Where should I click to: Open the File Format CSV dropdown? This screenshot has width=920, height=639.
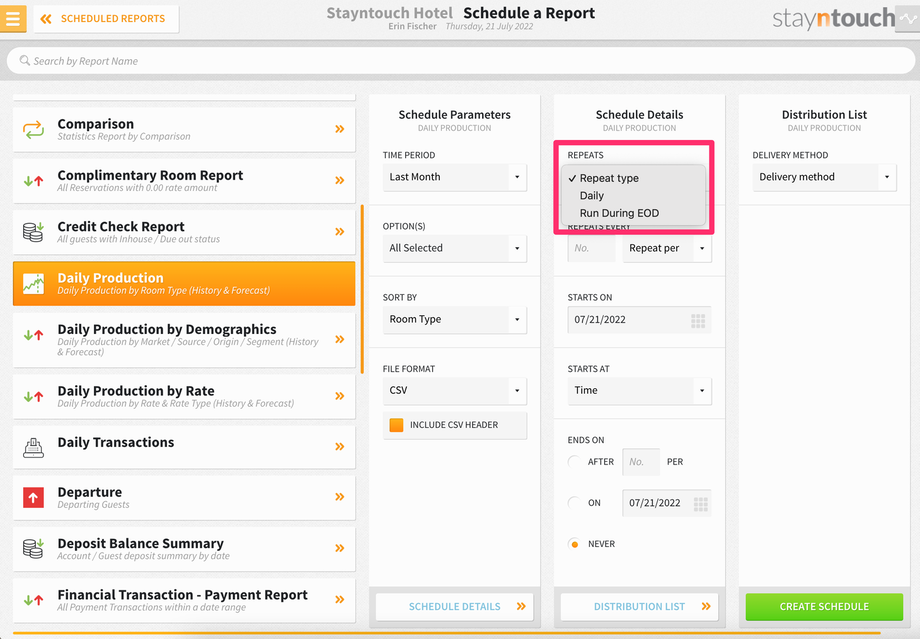(x=455, y=391)
